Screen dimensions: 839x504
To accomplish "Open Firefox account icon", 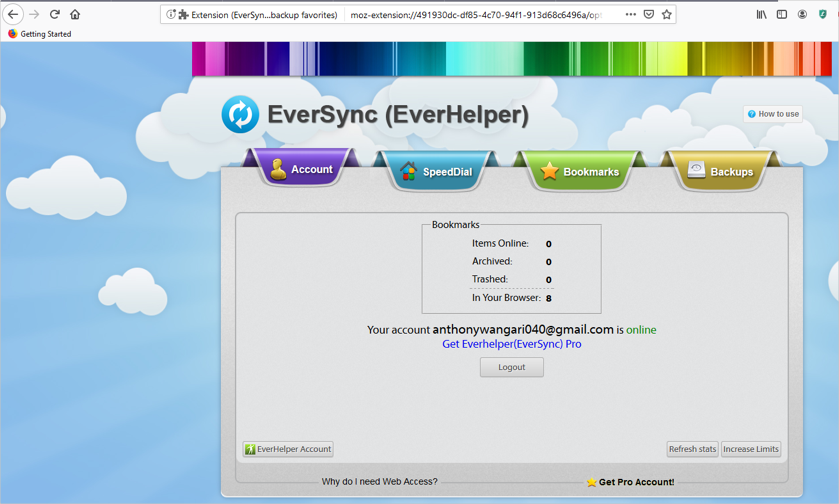I will 802,14.
